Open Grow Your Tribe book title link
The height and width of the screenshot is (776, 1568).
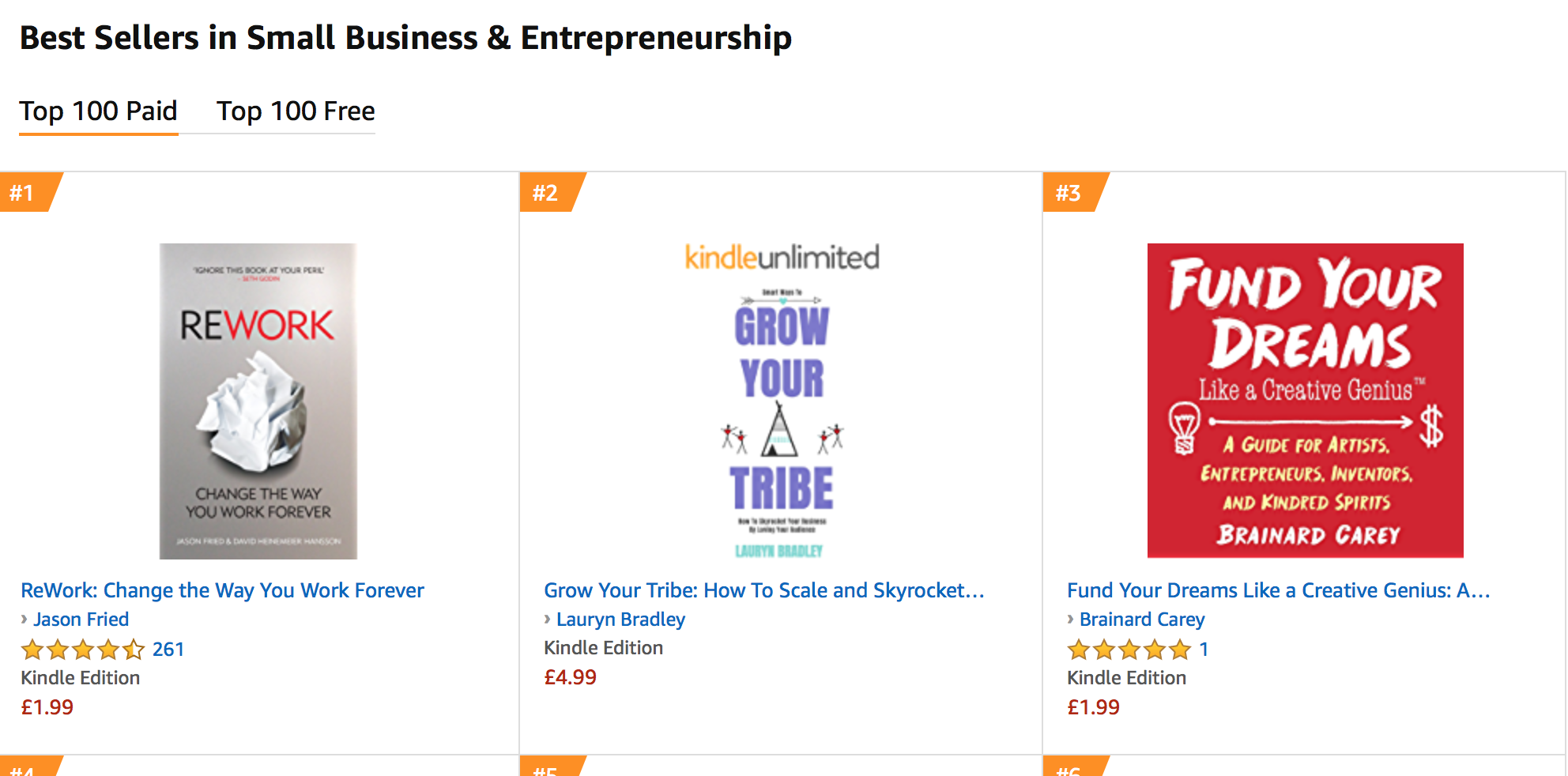(763, 590)
